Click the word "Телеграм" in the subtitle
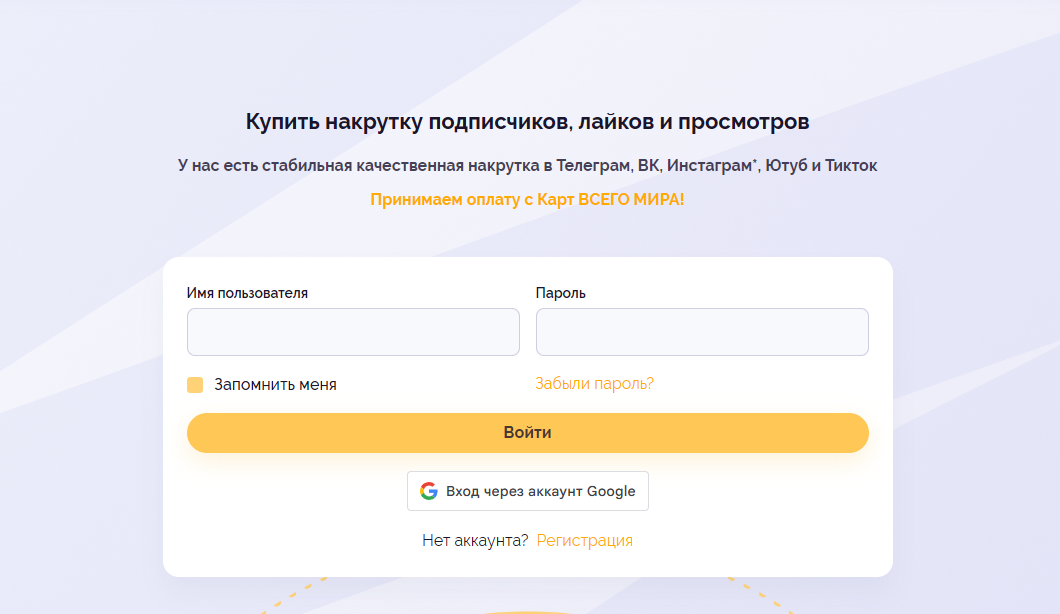Viewport: 1060px width, 614px height. click(x=592, y=166)
